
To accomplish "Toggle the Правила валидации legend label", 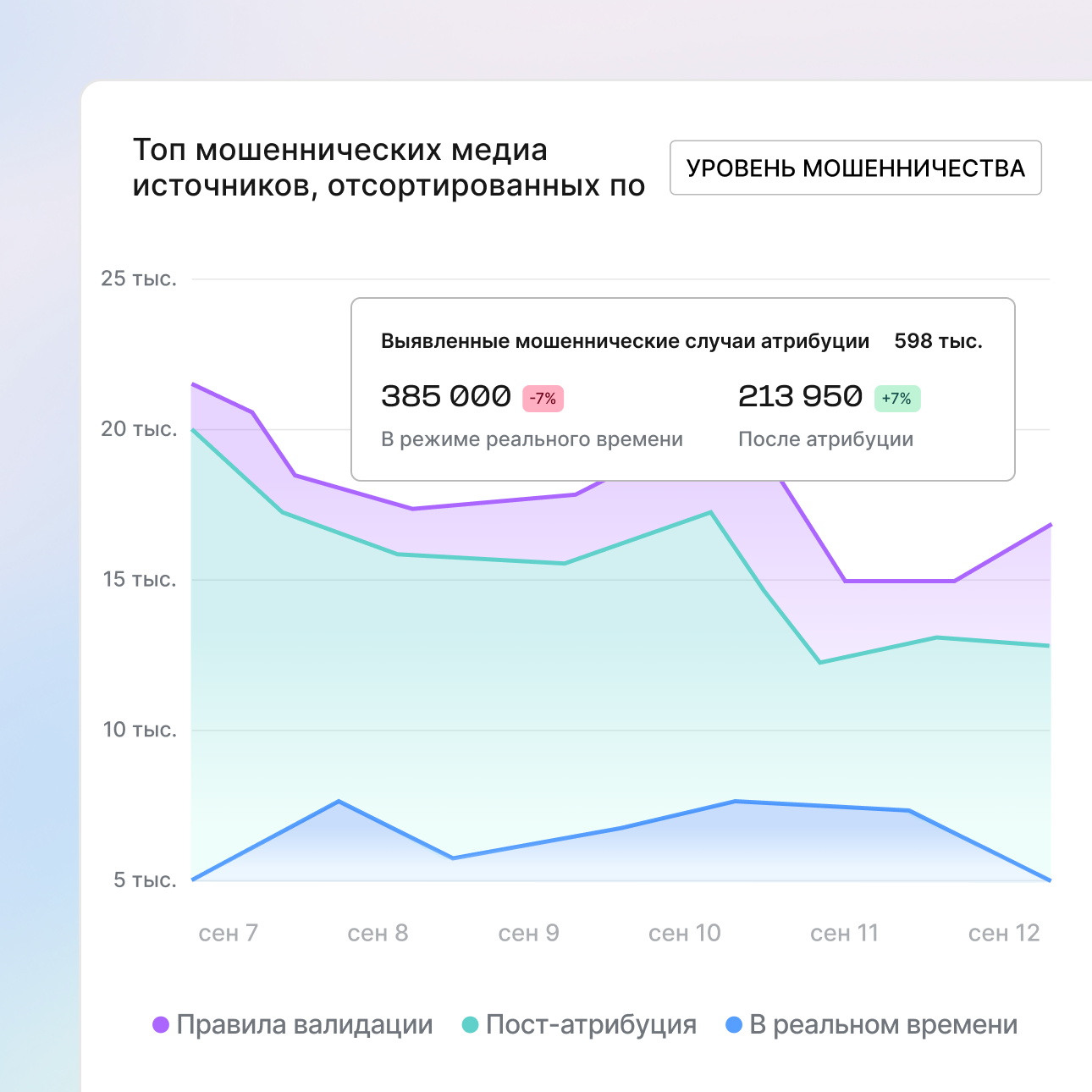I will [304, 1025].
